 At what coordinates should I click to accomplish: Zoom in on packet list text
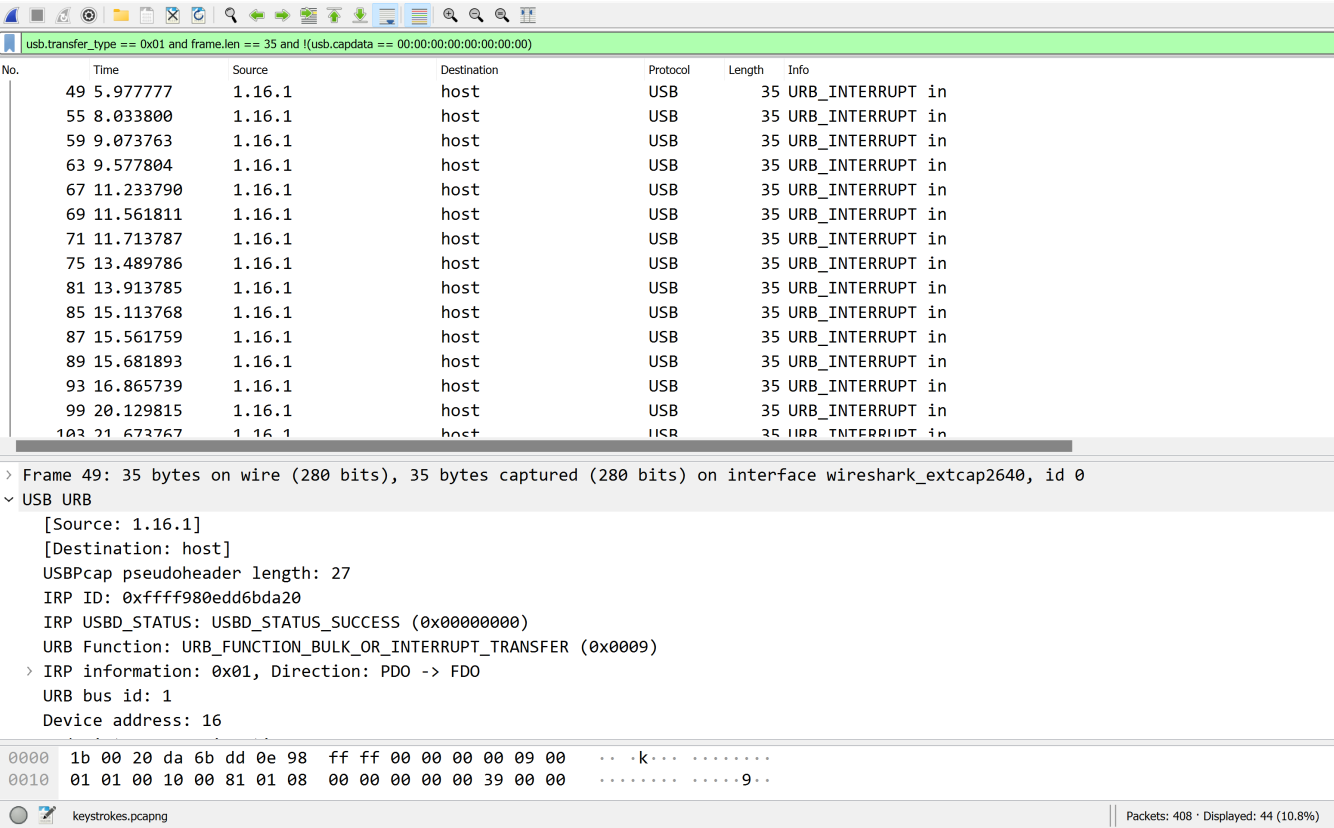pos(450,15)
